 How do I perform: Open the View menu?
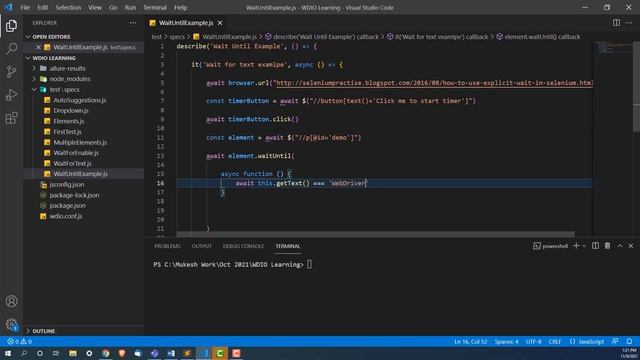click(x=95, y=7)
